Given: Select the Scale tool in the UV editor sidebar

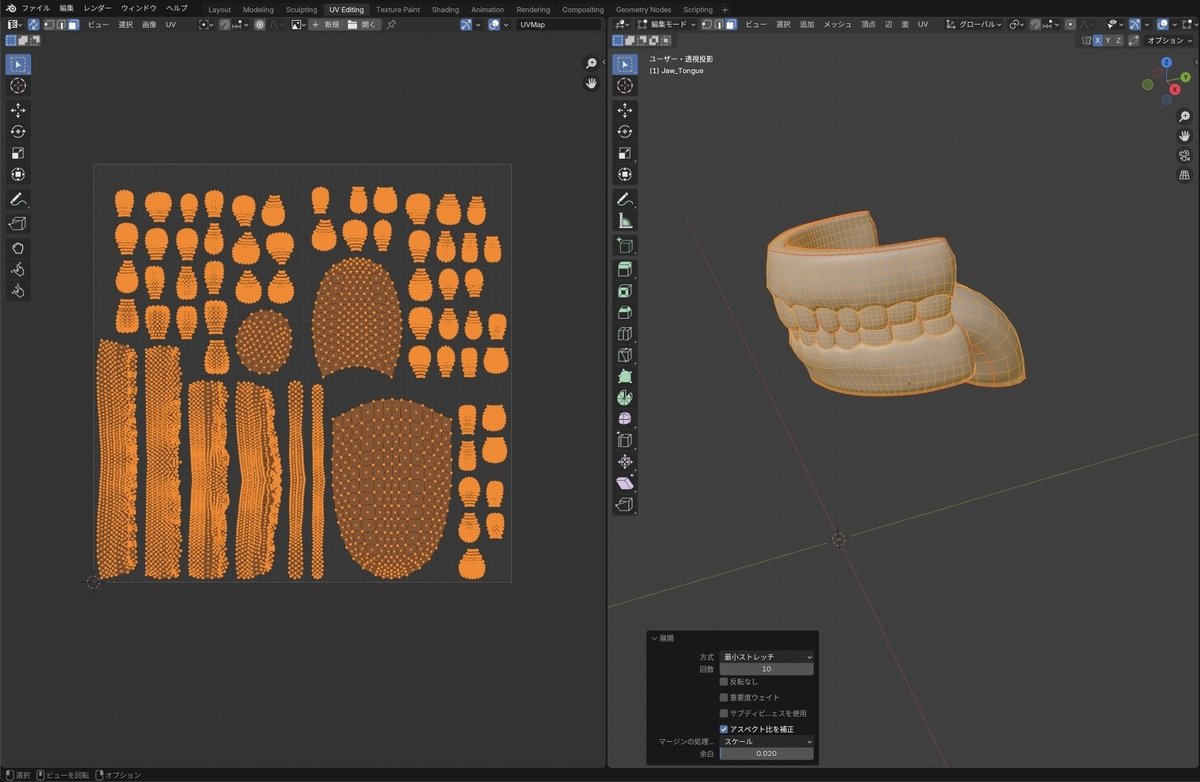Looking at the screenshot, I should (18, 153).
